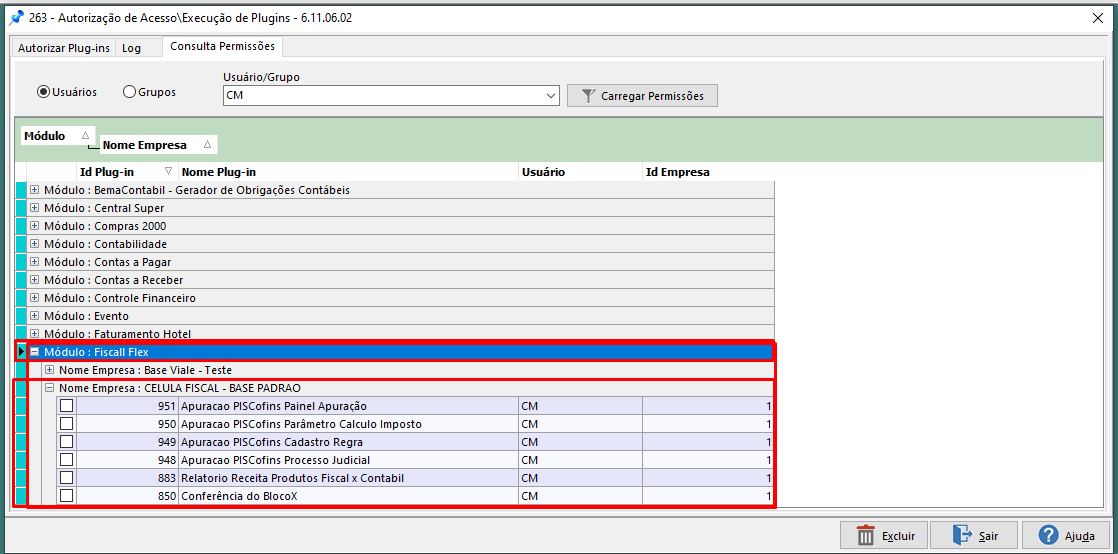1118x554 pixels.
Task: Sort by the Id Plug-in column header
Action: pos(127,172)
